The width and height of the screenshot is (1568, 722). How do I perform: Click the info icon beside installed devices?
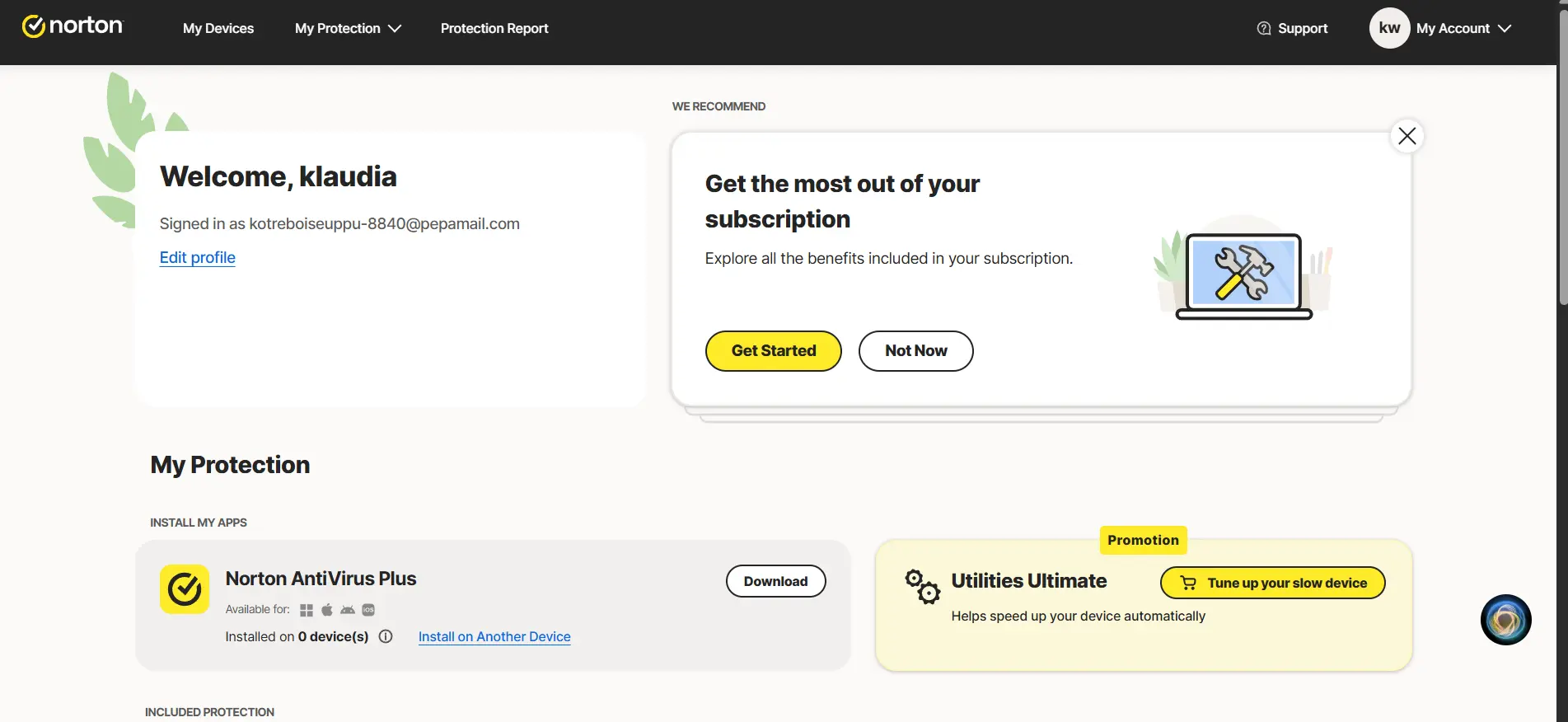click(x=386, y=636)
